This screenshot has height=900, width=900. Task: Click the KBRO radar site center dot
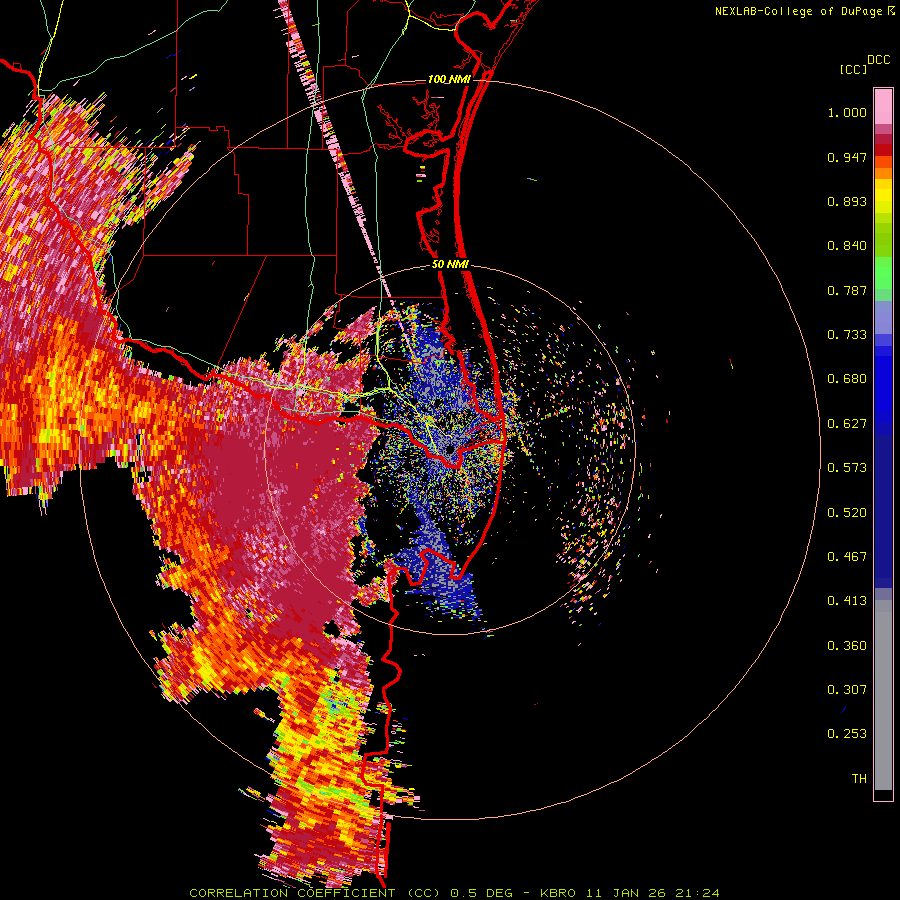pos(450,449)
